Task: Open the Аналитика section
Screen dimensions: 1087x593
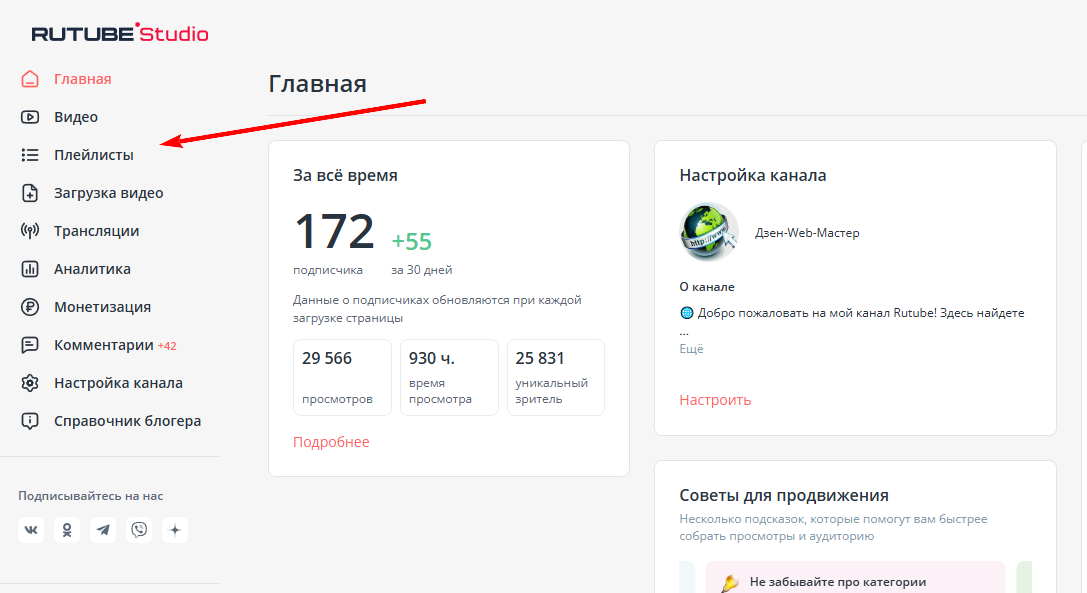Action: point(92,269)
